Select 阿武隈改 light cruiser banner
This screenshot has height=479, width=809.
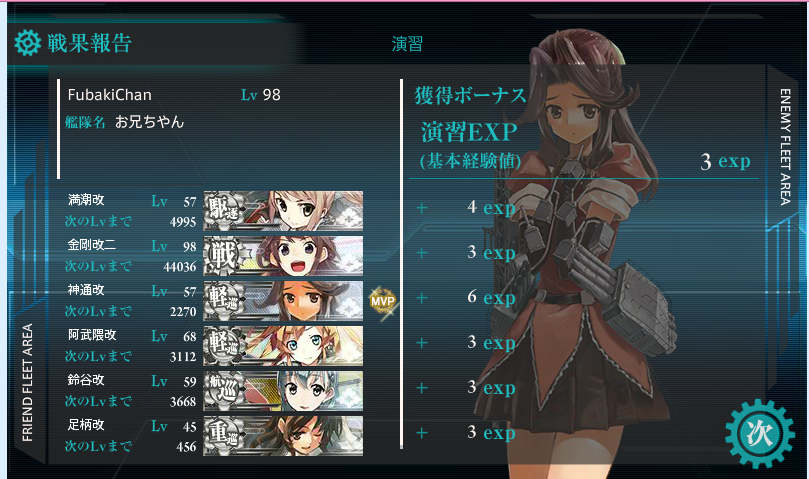pos(283,345)
